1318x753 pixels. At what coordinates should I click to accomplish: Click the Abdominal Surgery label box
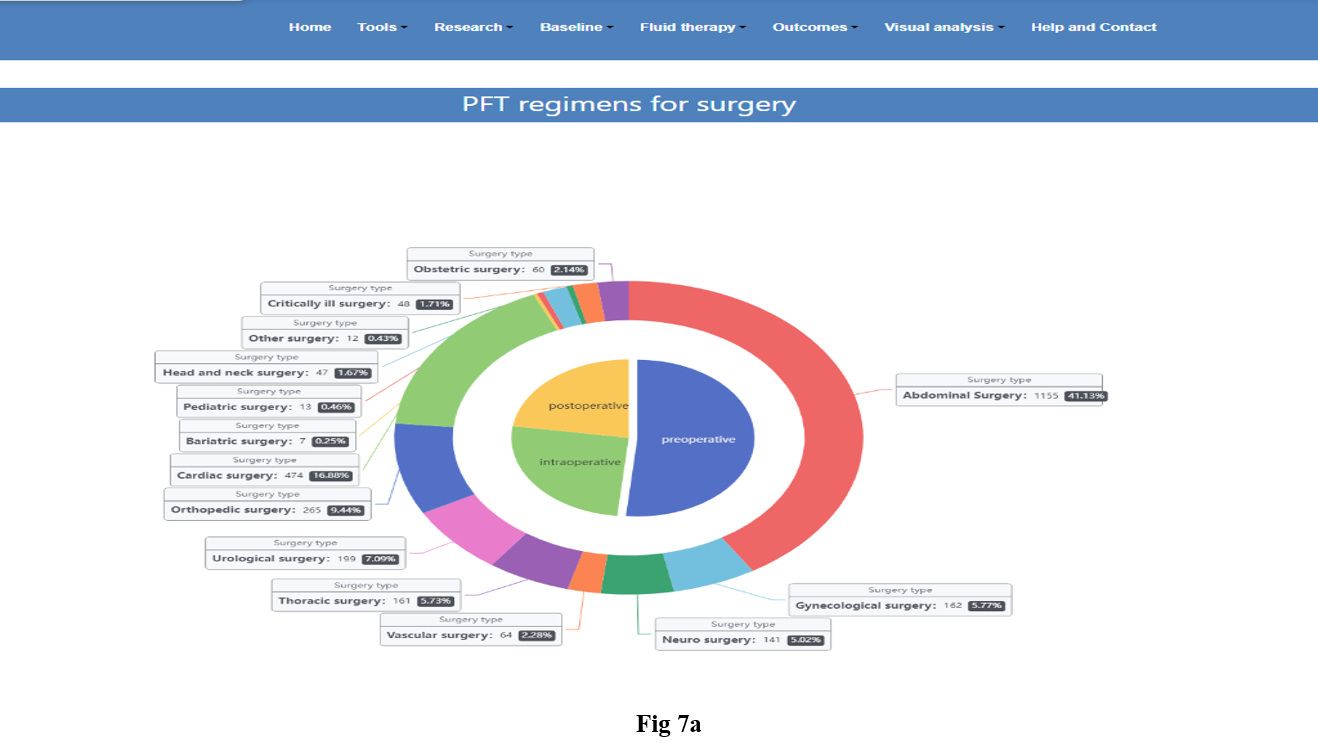point(999,390)
